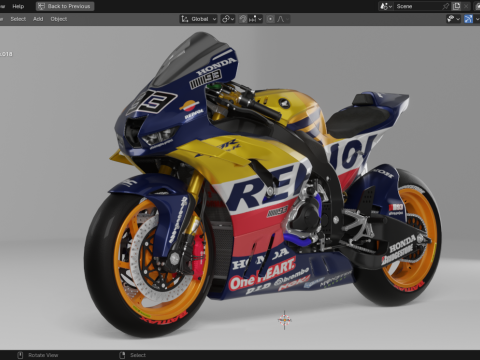
Task: Click the Back to Previous window icon
Action: pyautogui.click(x=41, y=6)
